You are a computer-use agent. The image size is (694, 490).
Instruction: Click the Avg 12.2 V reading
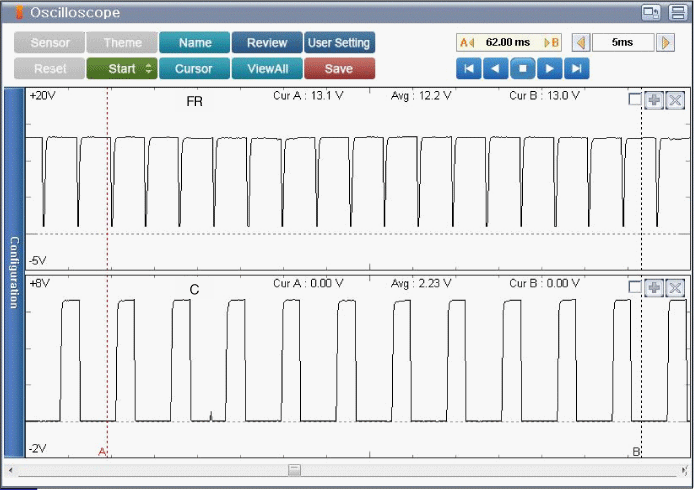(421, 96)
